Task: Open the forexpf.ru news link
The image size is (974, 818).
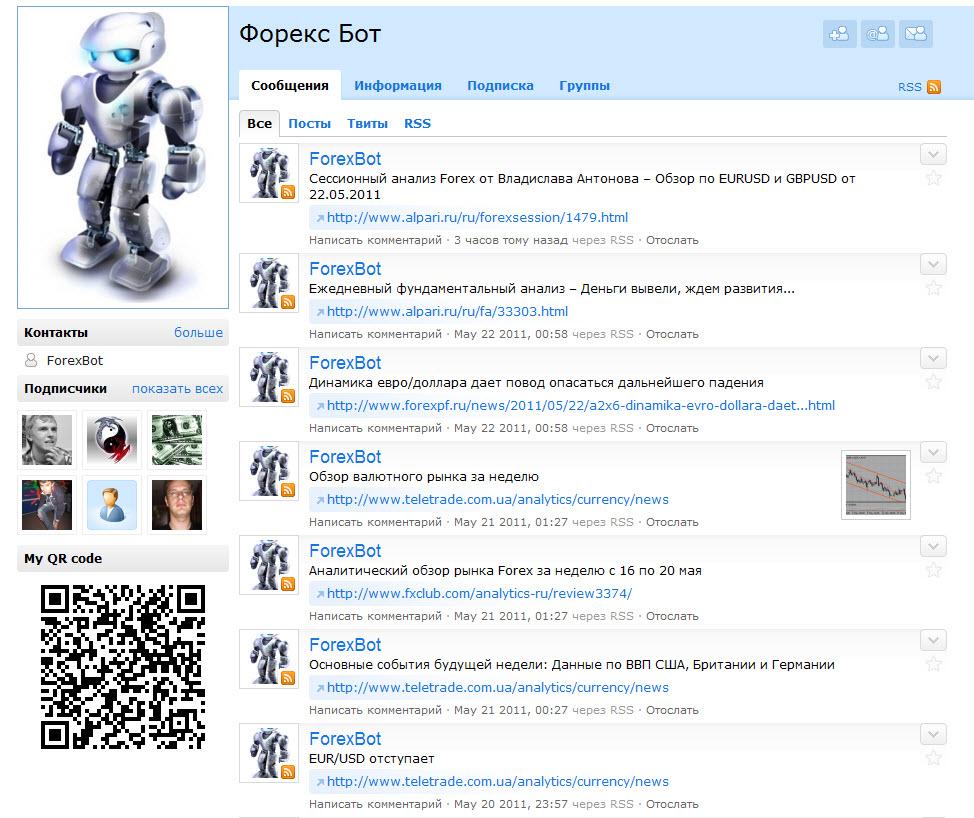Action: tap(581, 406)
